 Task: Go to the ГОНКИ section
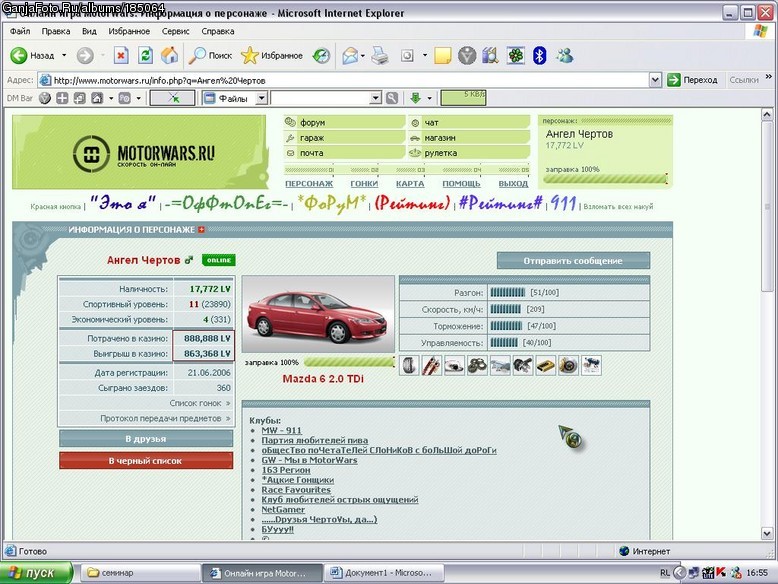[x=364, y=184]
